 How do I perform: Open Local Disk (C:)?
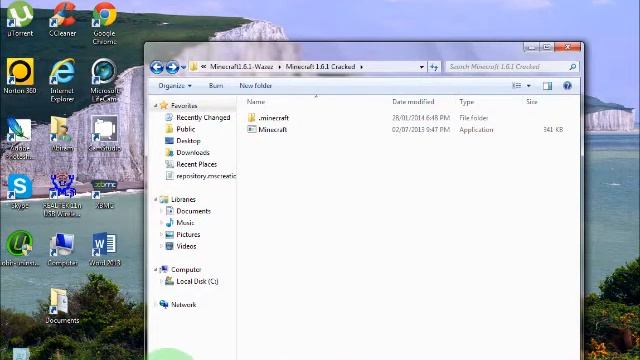(x=192, y=281)
